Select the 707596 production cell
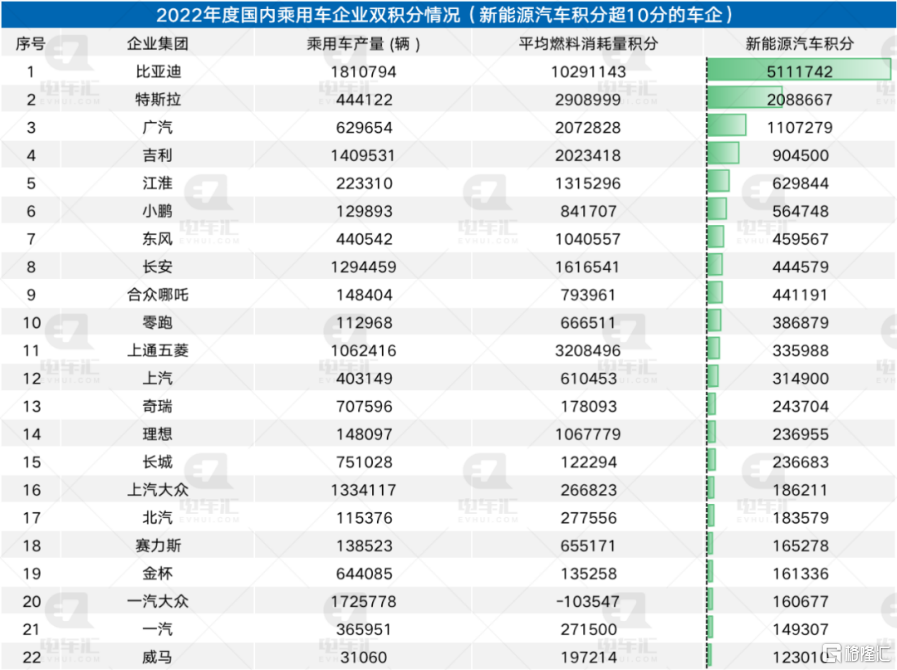 364,407
